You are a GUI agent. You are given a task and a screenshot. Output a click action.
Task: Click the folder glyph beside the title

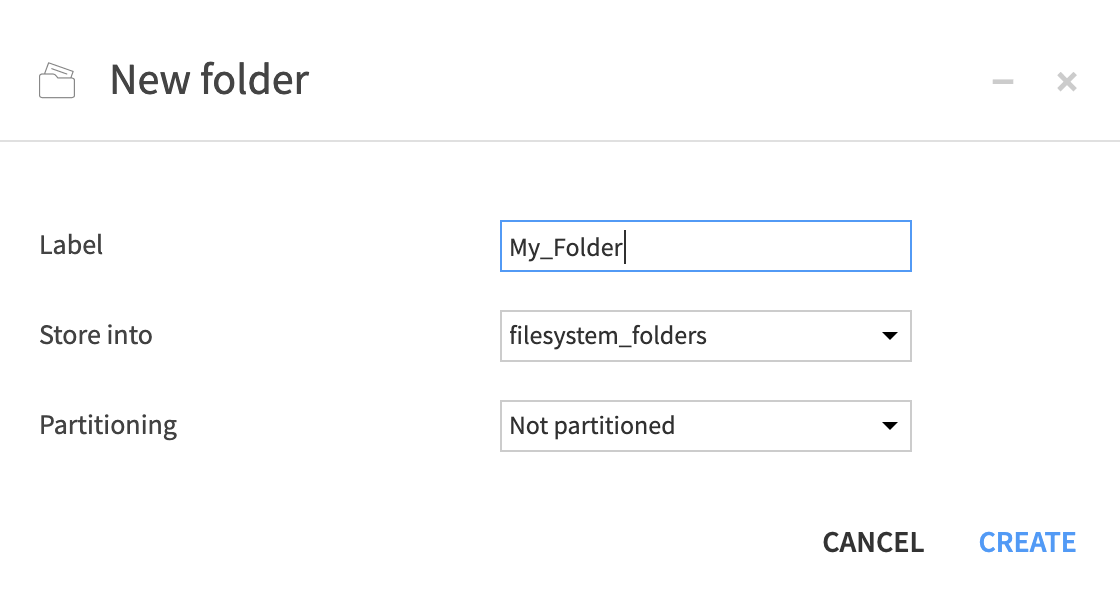tap(57, 80)
